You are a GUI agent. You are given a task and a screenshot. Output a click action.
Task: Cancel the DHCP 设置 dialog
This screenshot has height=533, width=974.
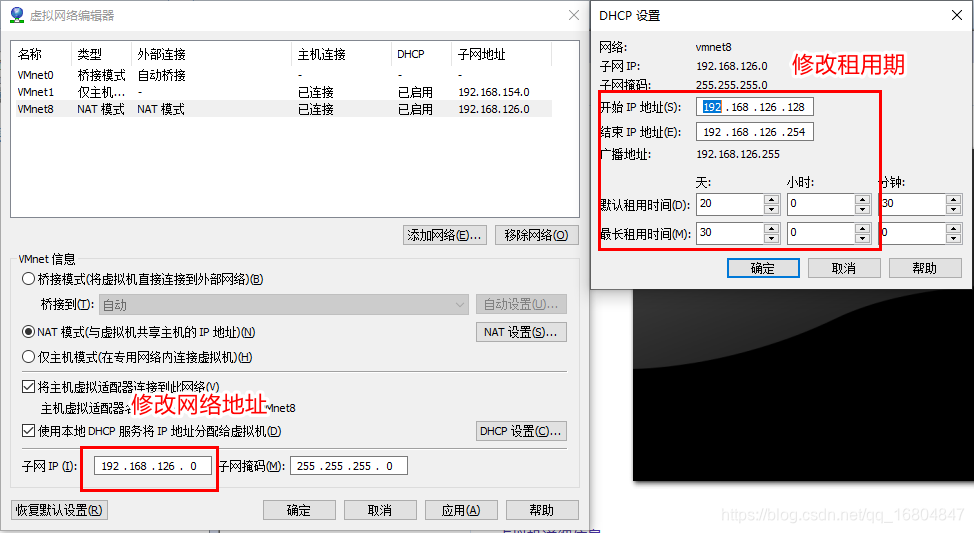844,268
